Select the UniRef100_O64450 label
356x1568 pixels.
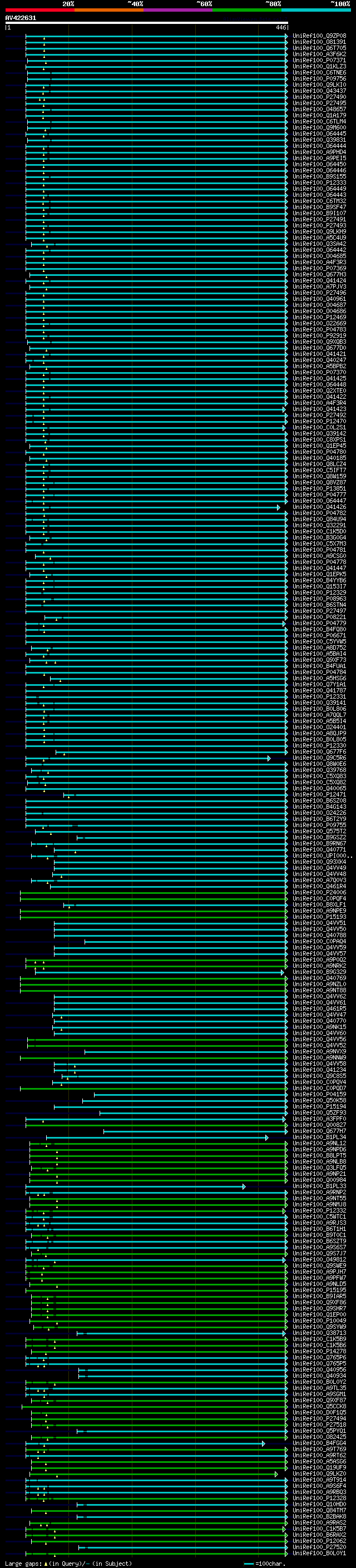(319, 164)
